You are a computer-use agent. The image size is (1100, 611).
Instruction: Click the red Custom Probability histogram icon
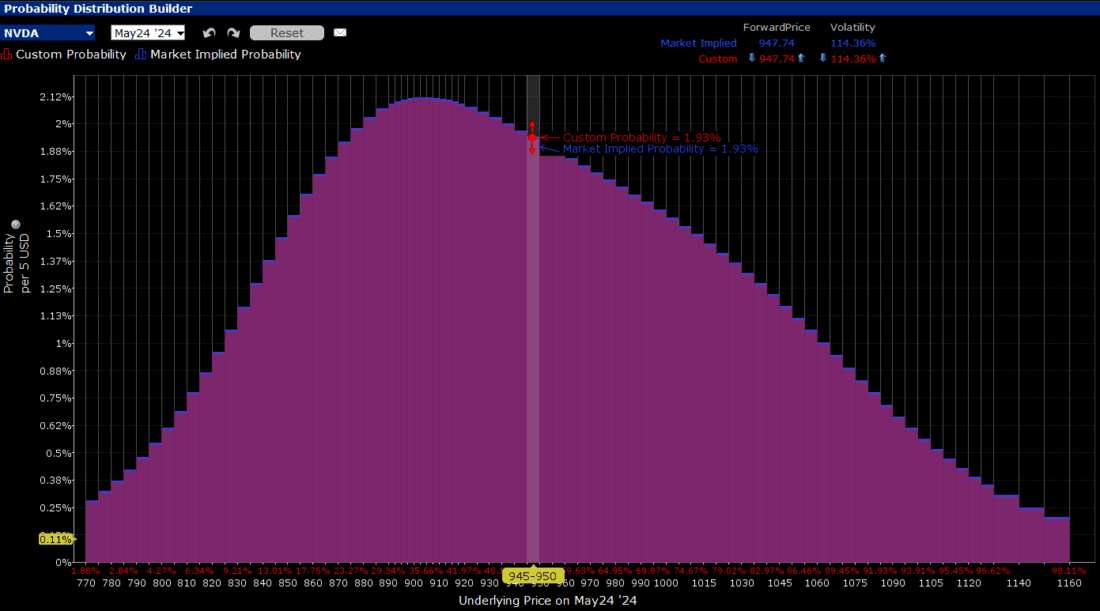click(x=7, y=54)
